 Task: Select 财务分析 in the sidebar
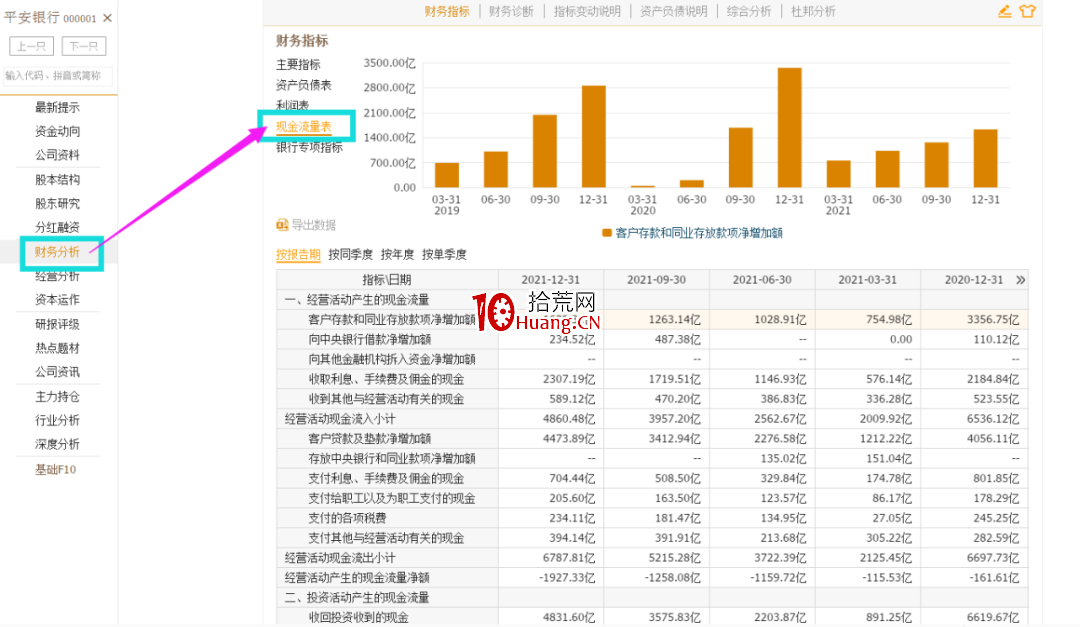[x=57, y=252]
